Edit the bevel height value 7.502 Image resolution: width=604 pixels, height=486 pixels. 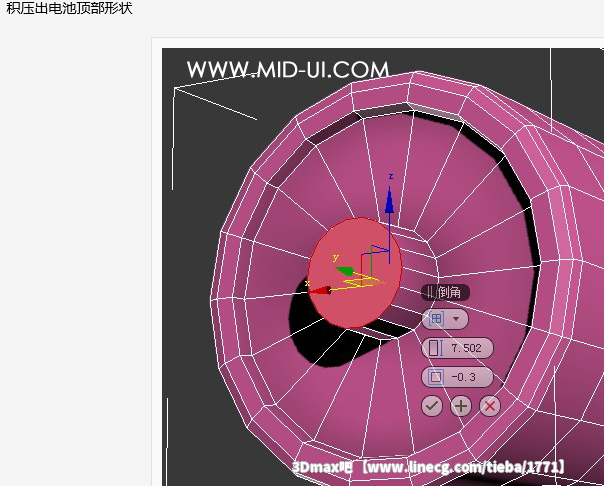(466, 348)
